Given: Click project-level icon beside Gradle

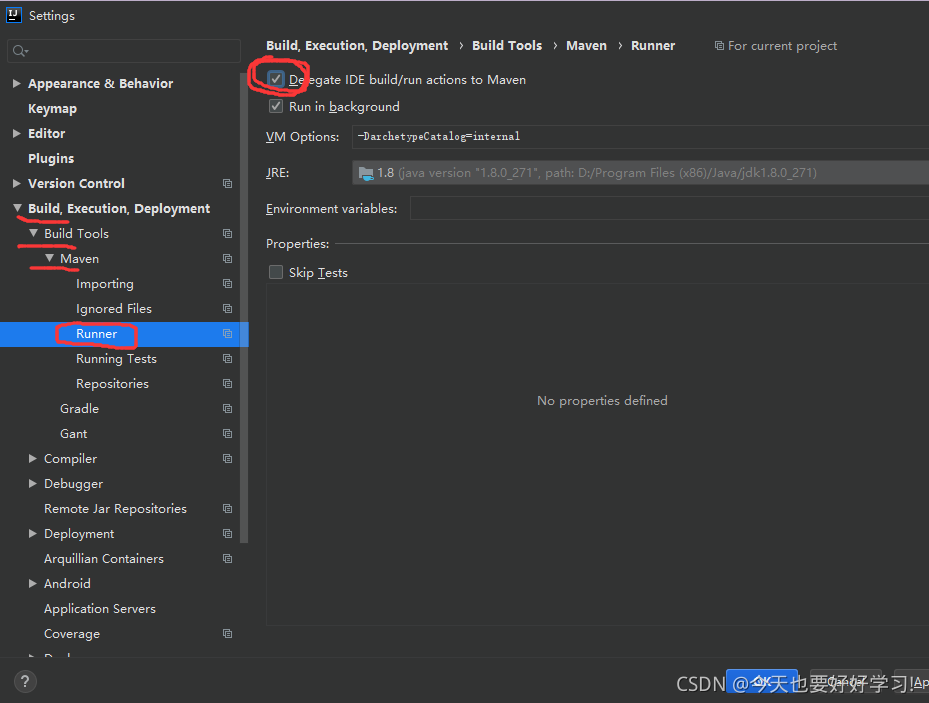Looking at the screenshot, I should click(x=228, y=409).
